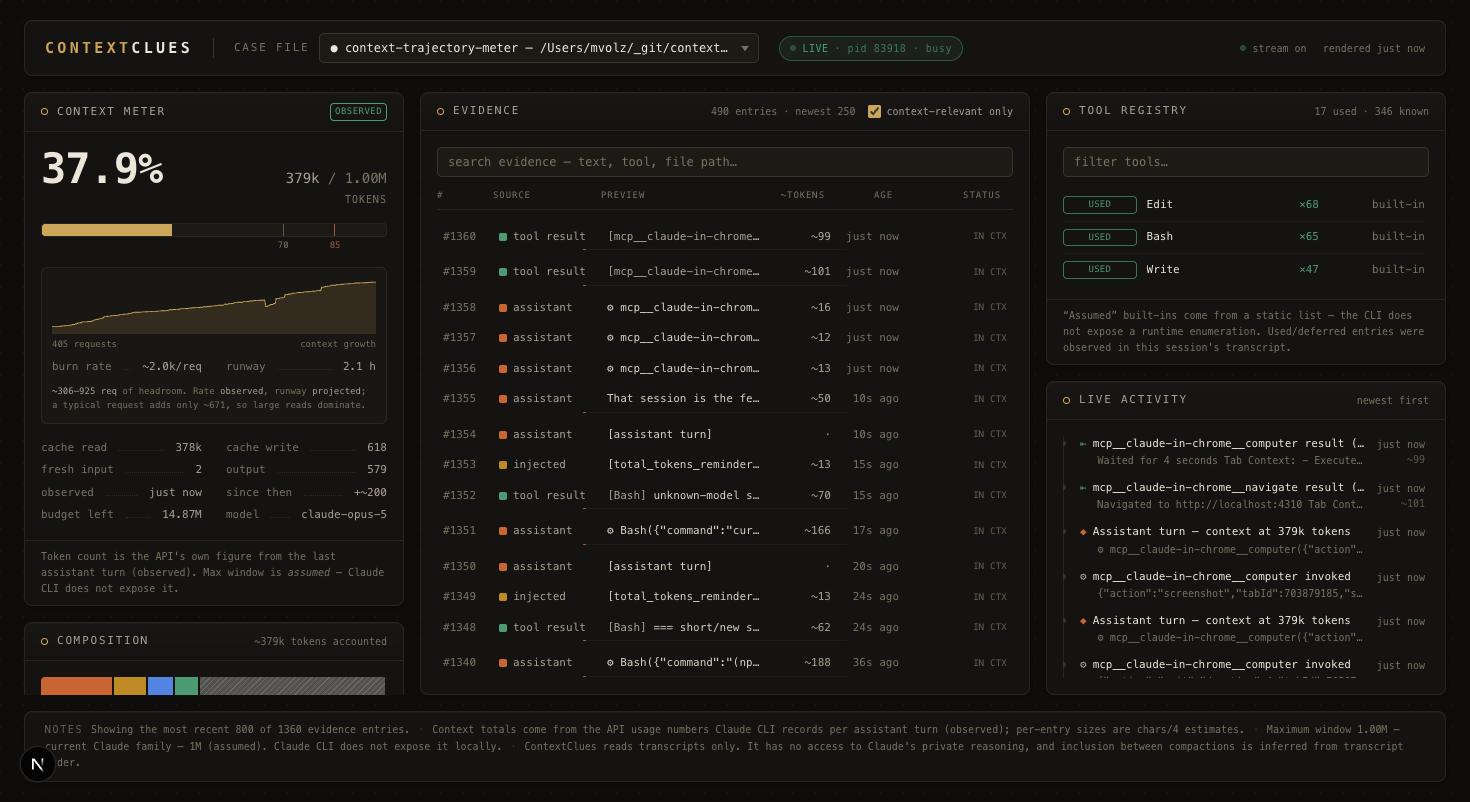Sort evidence by the SOURCE column
This screenshot has height=802, width=1470.
511,195
